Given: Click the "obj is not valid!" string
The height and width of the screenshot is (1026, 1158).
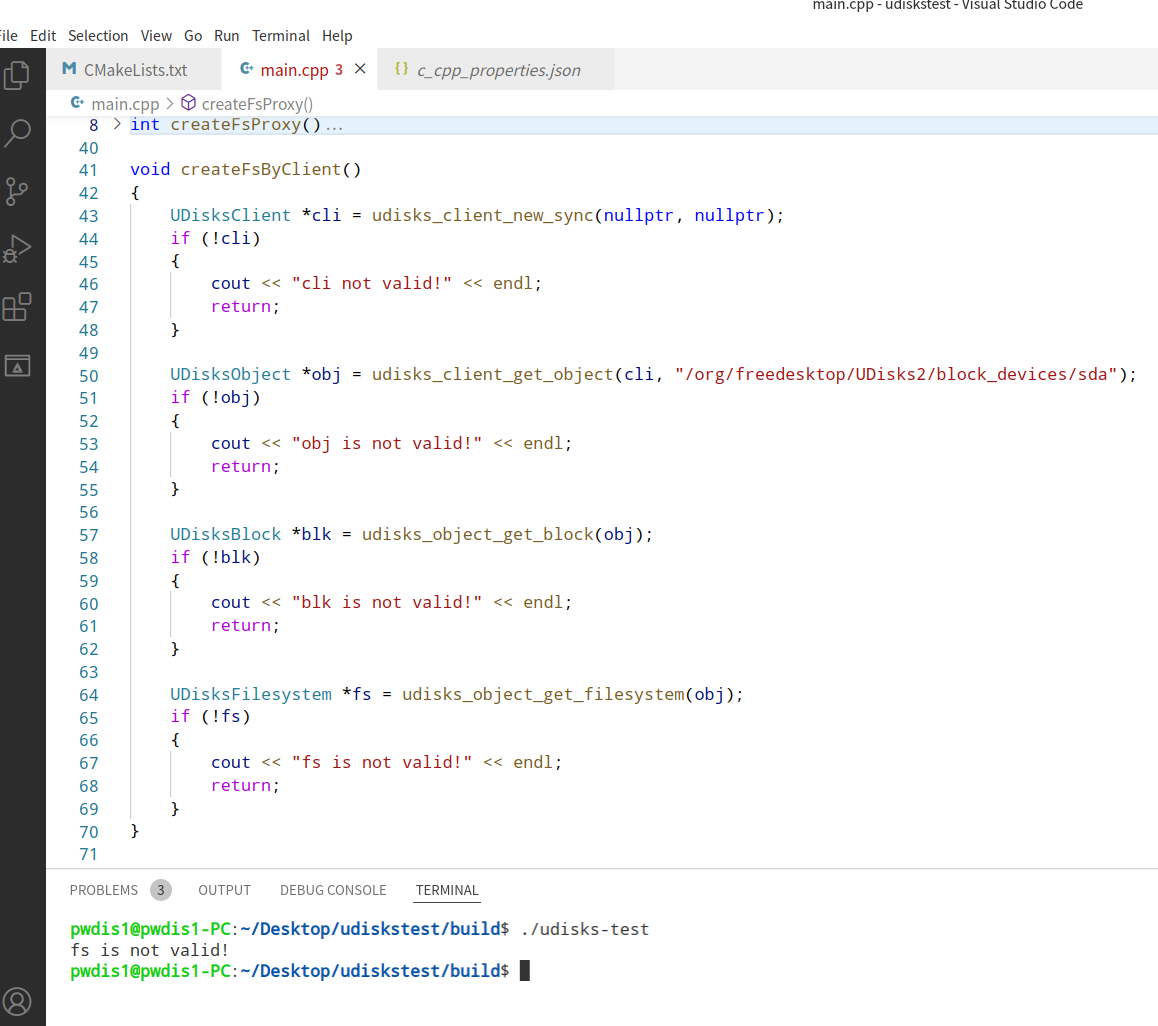Looking at the screenshot, I should point(387,443).
